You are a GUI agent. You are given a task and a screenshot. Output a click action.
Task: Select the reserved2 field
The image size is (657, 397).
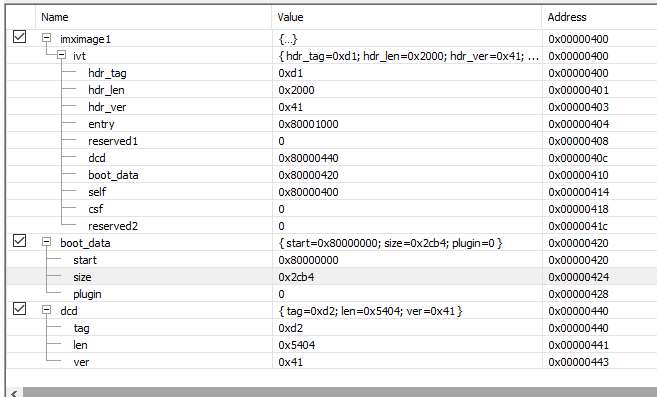pyautogui.click(x=113, y=226)
